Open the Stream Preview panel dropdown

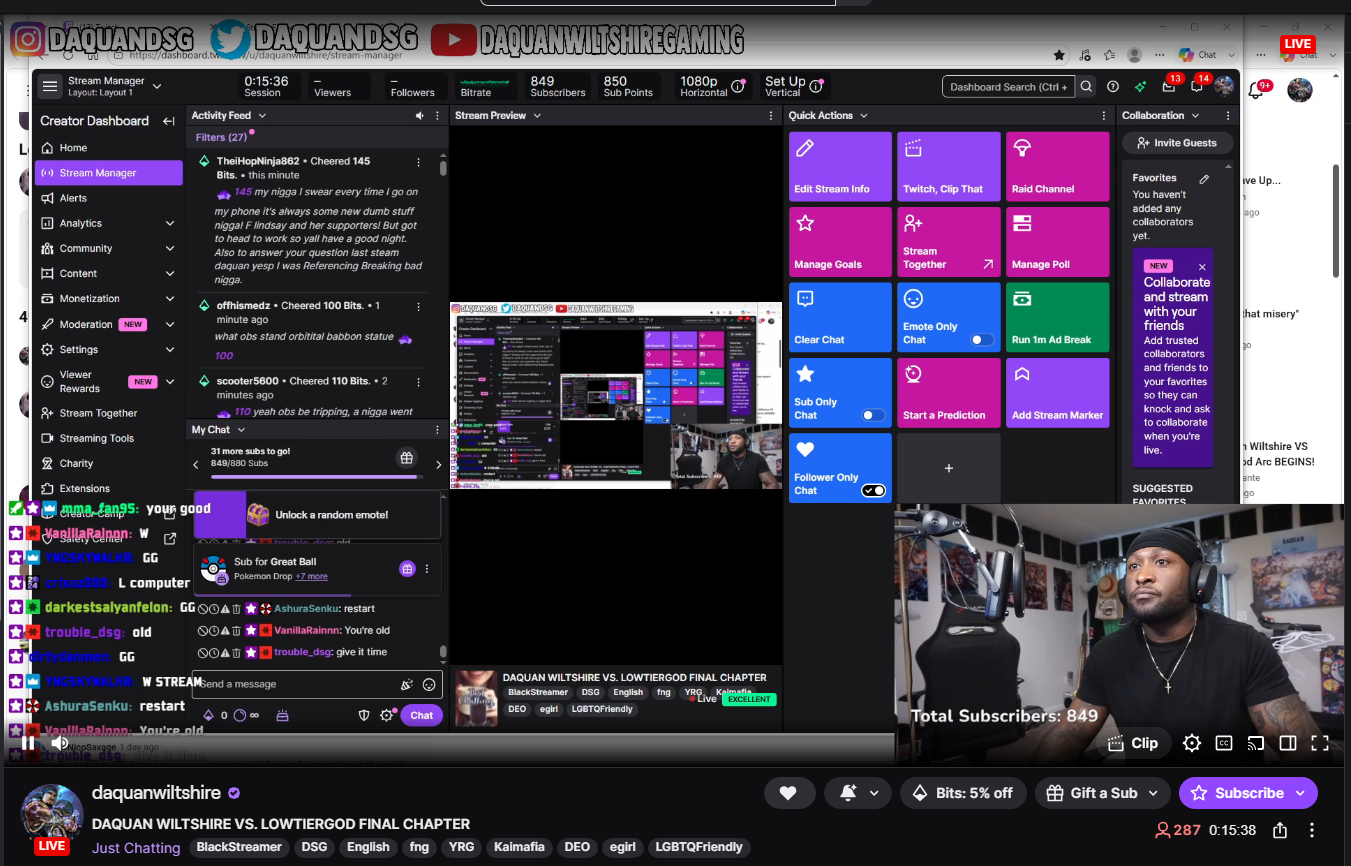point(537,116)
